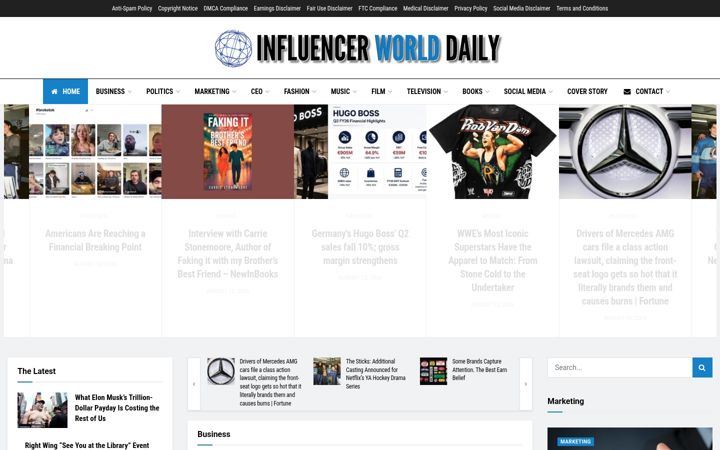Open Right Wing See You at Library headline
The image size is (720, 450).
[87, 445]
